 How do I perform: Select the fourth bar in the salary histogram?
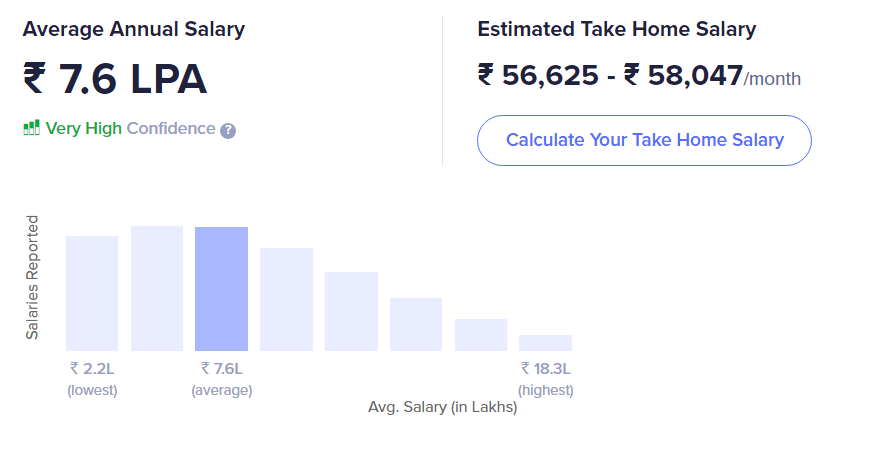point(286,299)
